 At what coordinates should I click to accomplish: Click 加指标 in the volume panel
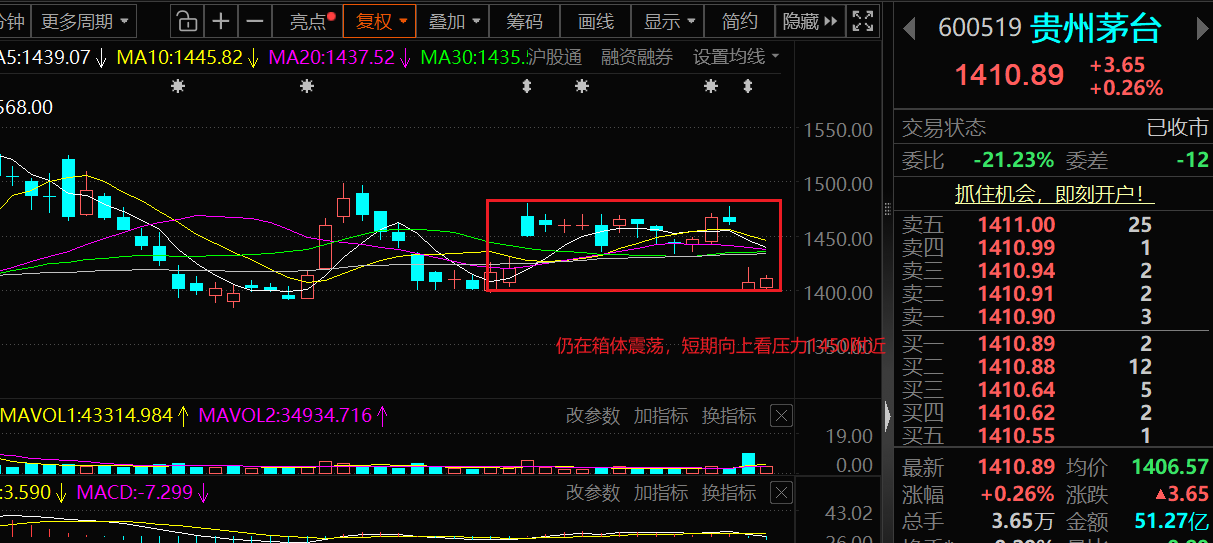coord(661,416)
